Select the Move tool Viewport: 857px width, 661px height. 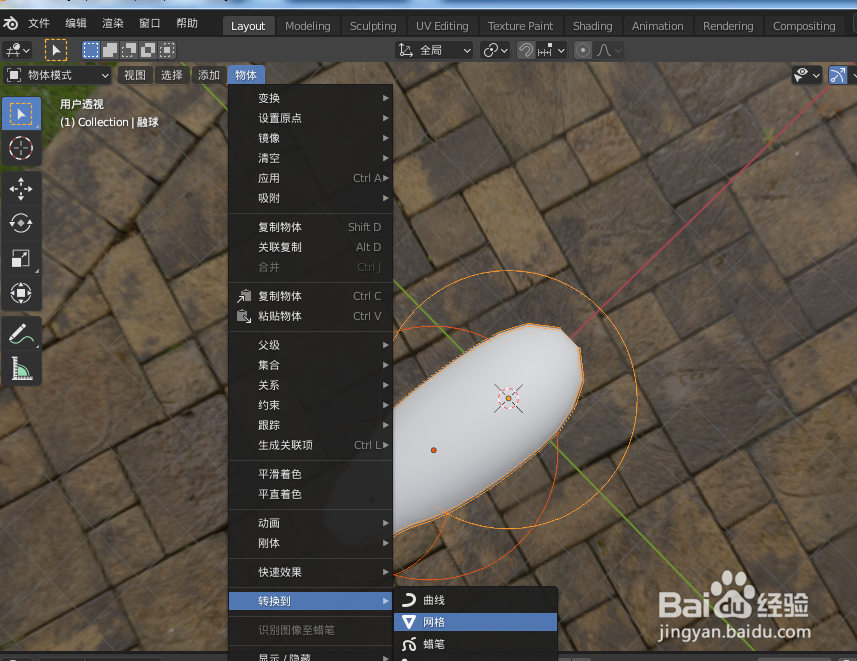coord(22,188)
